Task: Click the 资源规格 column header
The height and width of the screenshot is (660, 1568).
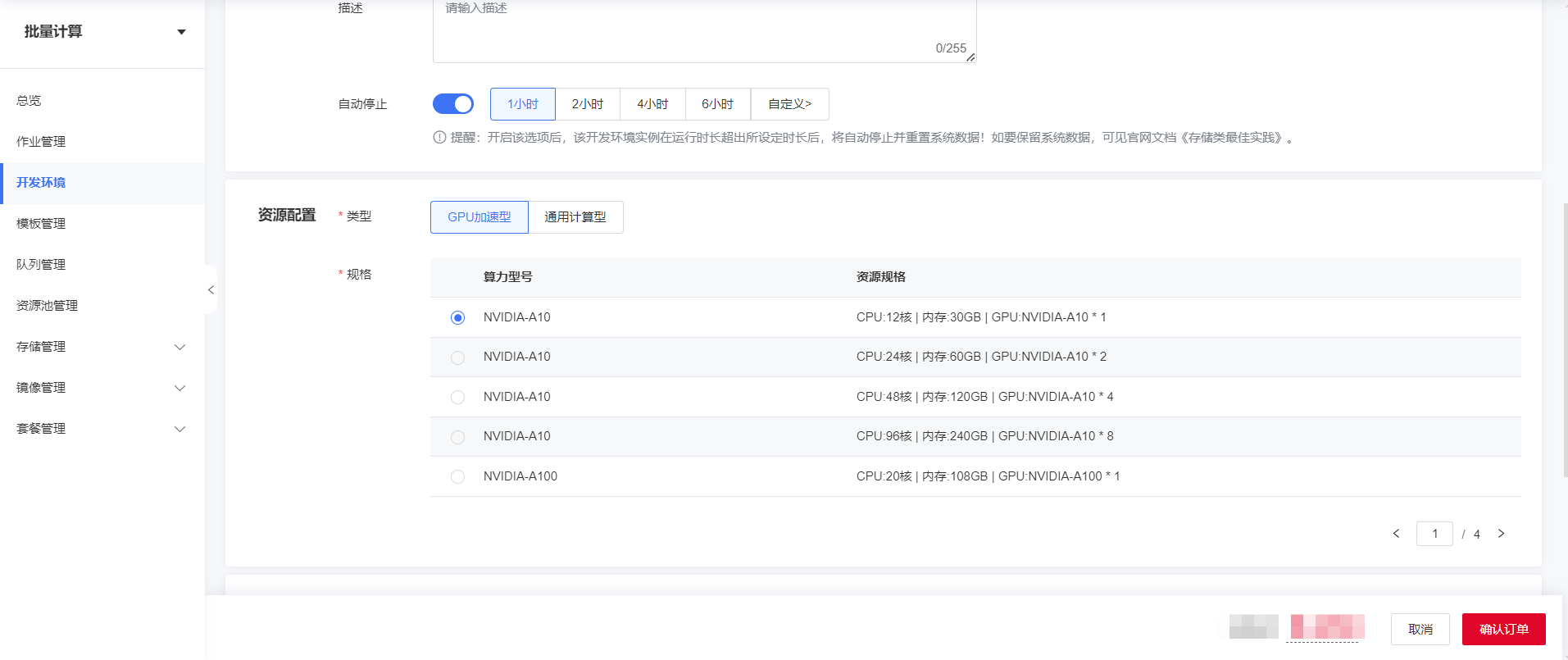Action: pos(880,277)
